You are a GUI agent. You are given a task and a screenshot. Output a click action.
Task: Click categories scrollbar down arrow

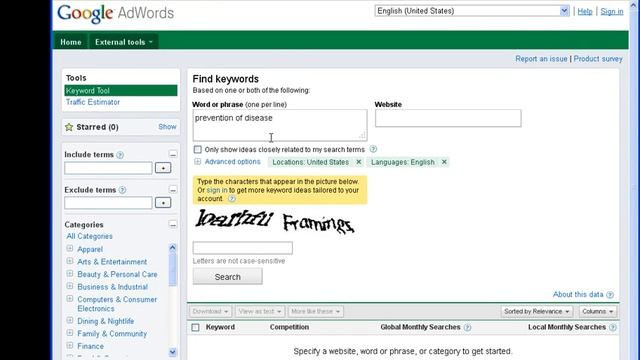click(x=173, y=352)
